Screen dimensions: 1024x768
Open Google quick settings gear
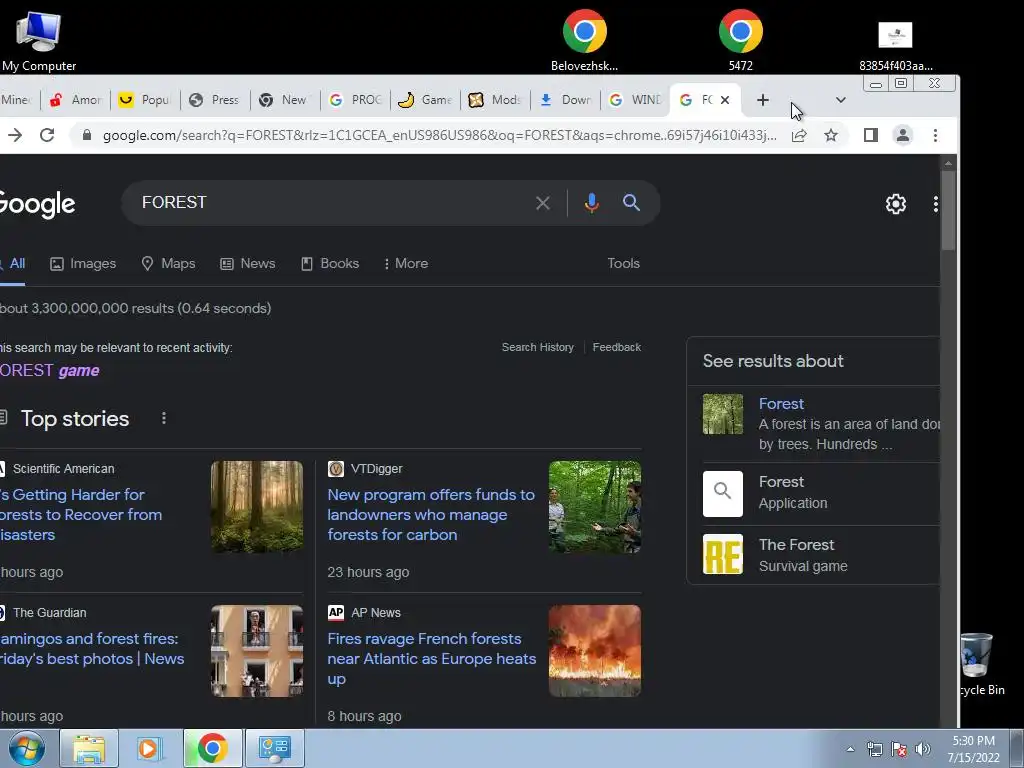895,204
